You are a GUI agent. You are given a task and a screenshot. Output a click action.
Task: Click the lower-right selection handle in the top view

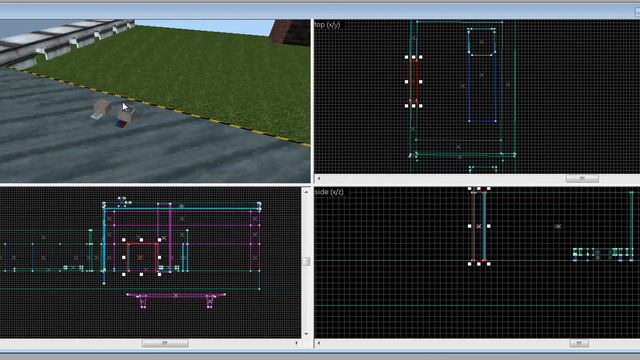point(421,106)
